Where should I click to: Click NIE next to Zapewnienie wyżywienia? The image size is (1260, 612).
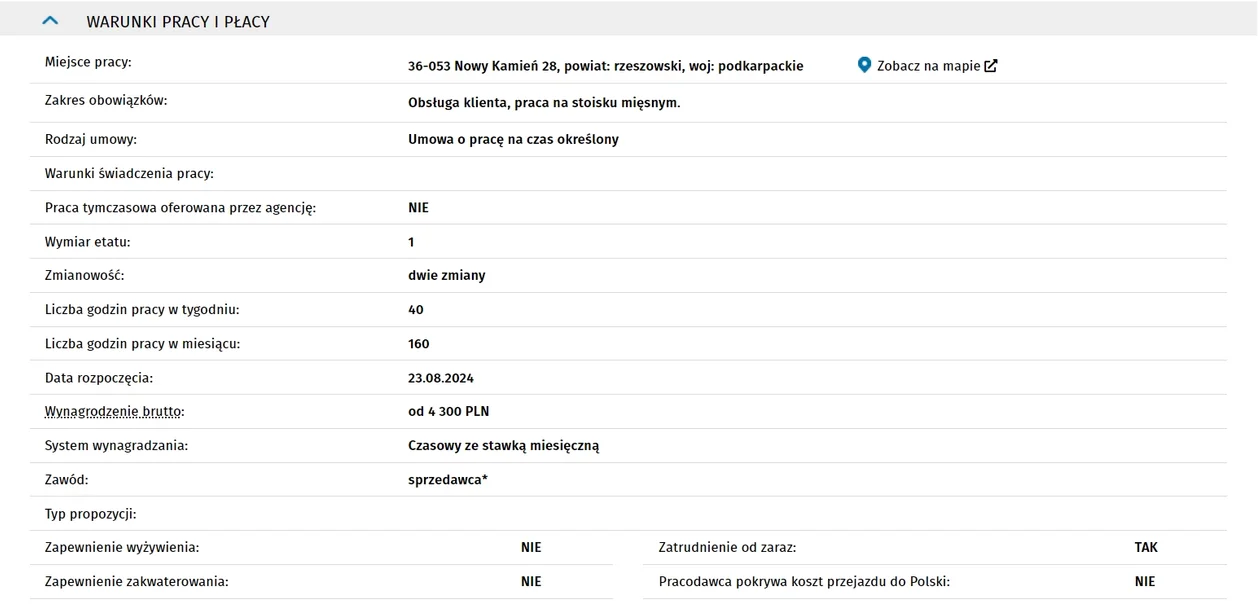tap(531, 547)
